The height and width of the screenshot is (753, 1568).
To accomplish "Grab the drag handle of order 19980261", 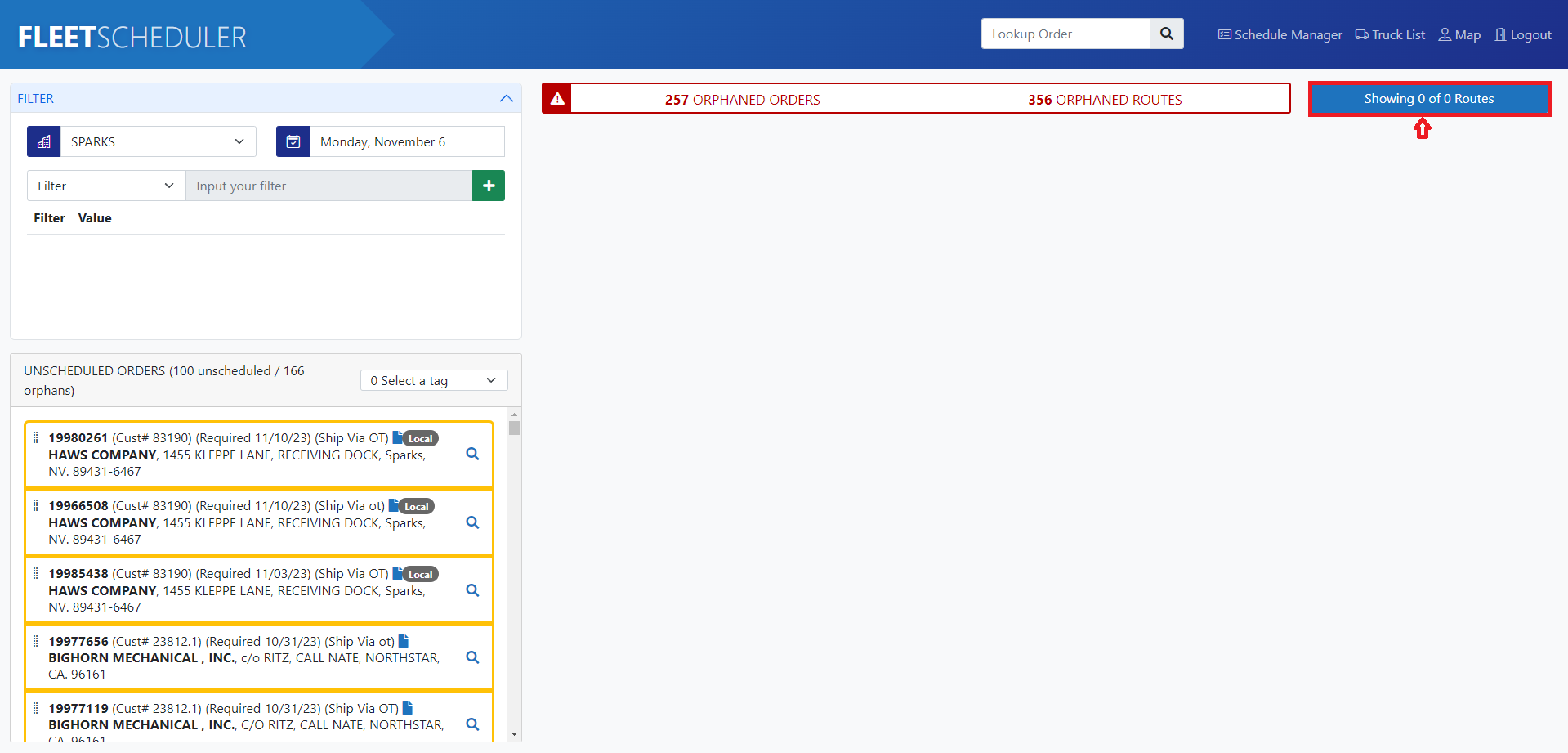I will click(35, 437).
